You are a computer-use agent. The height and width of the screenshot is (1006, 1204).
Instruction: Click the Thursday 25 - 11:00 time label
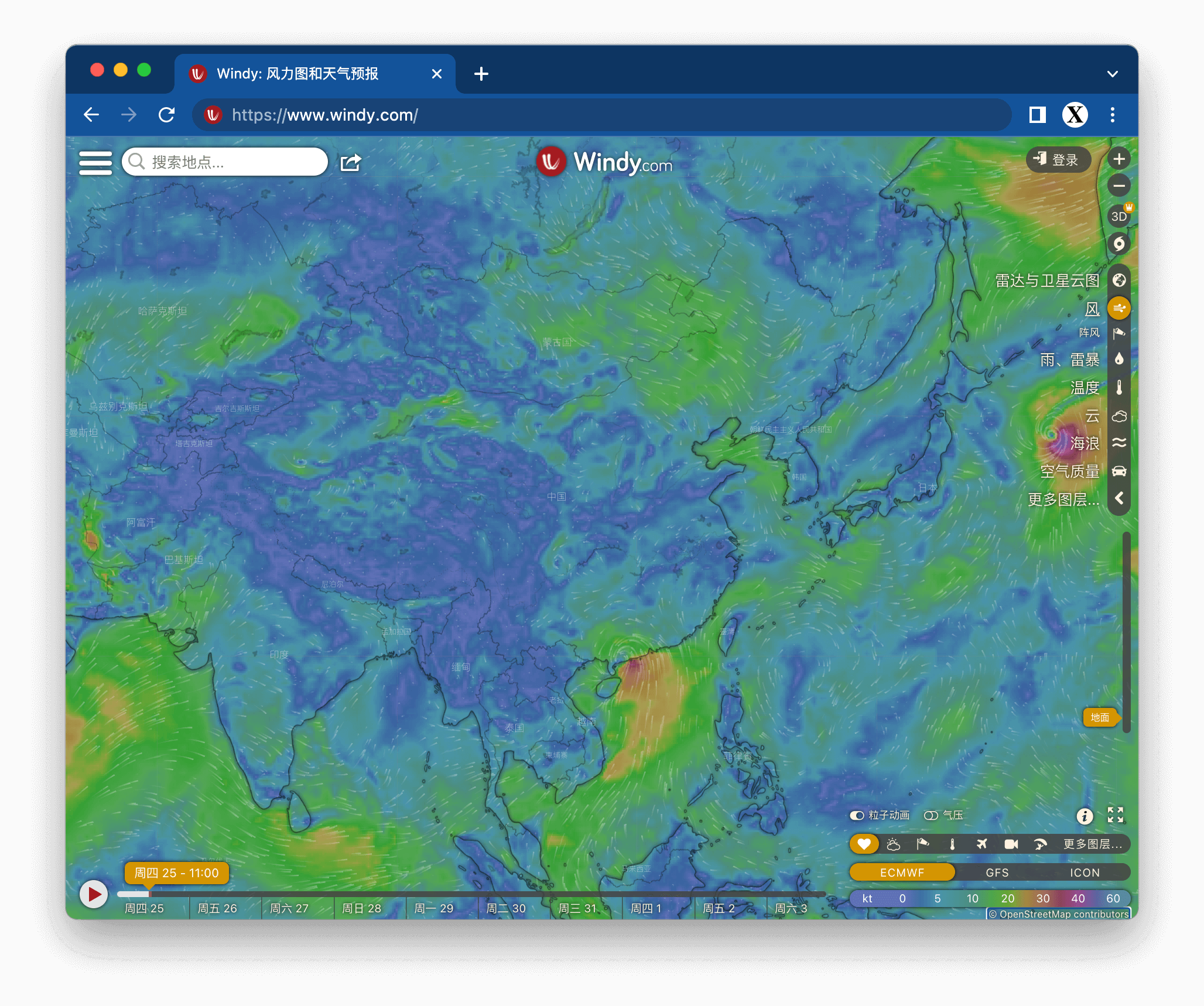pos(176,873)
